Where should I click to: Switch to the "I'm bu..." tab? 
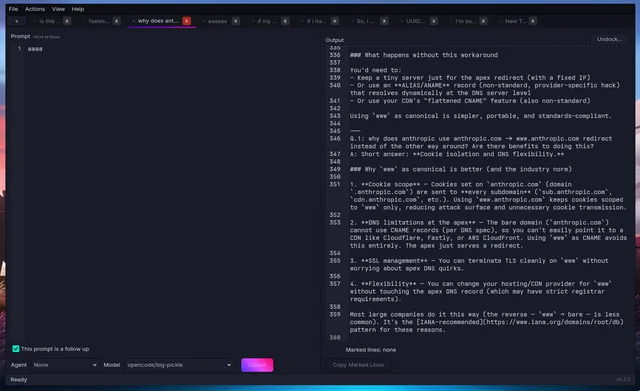pyautogui.click(x=465, y=21)
